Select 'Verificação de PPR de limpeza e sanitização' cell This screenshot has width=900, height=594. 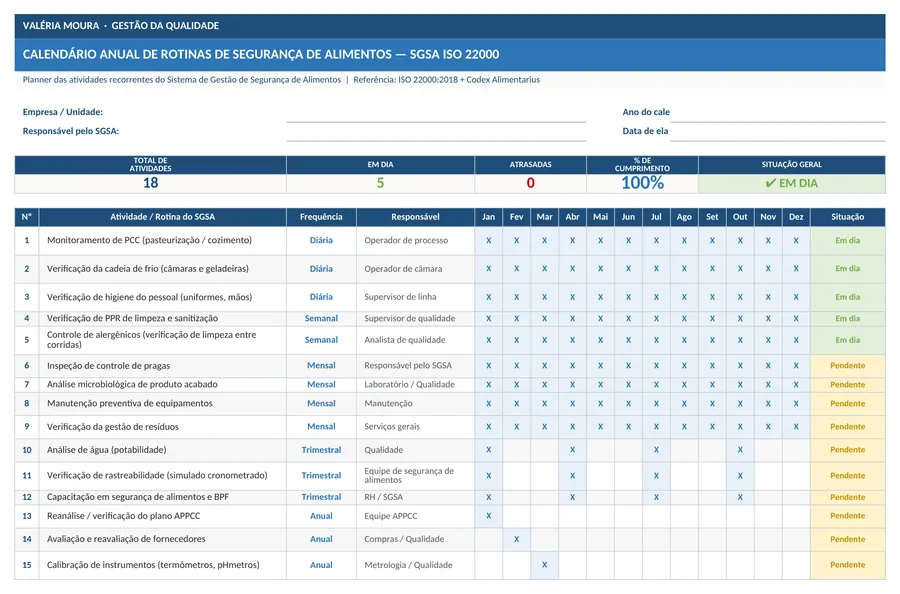tap(162, 319)
